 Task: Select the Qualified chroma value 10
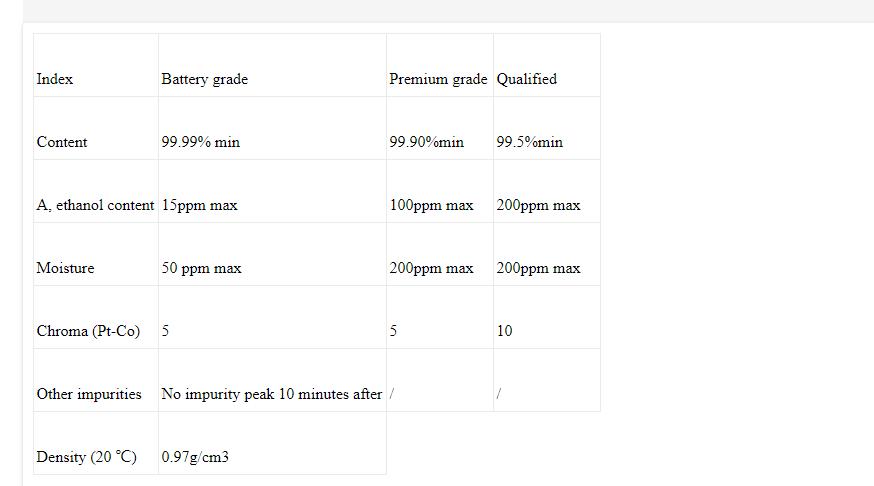tap(504, 331)
